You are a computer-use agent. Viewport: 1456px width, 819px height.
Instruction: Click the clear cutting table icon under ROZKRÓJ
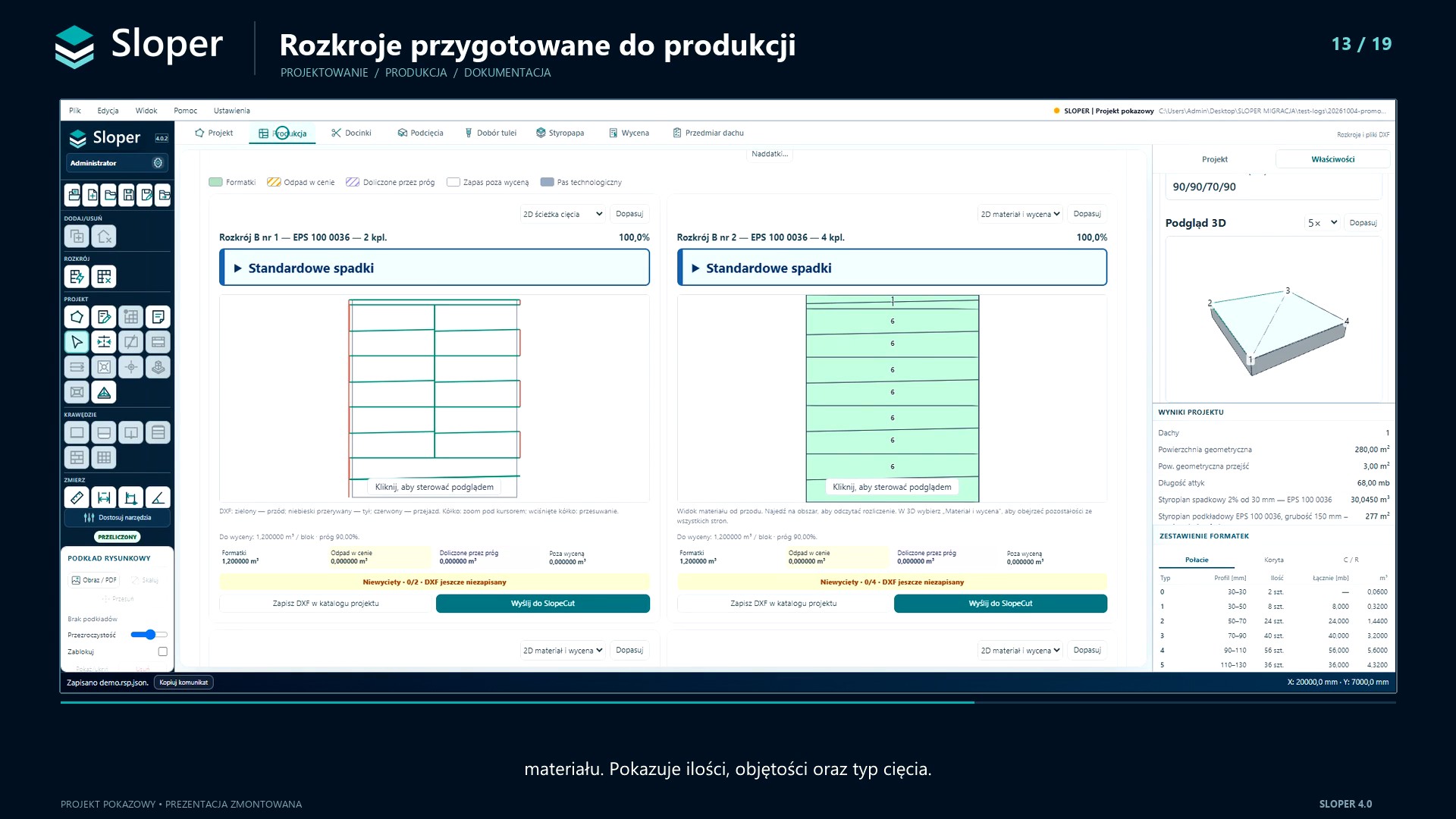(x=104, y=277)
